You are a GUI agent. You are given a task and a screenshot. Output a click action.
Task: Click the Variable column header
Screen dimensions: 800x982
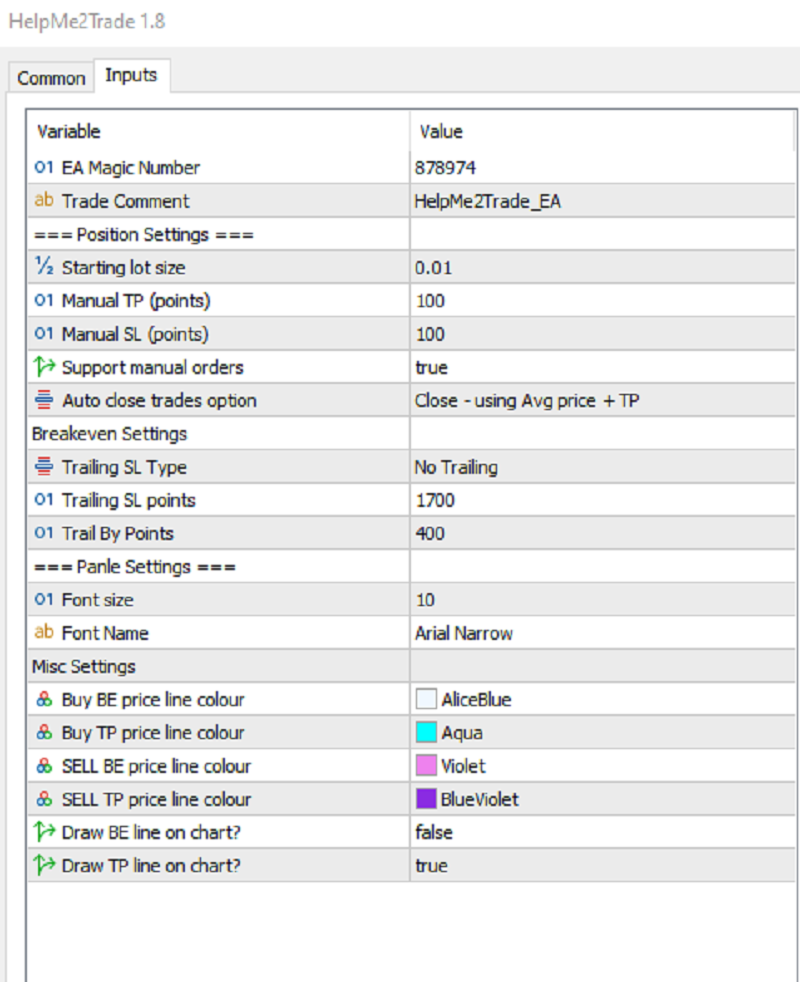point(69,131)
